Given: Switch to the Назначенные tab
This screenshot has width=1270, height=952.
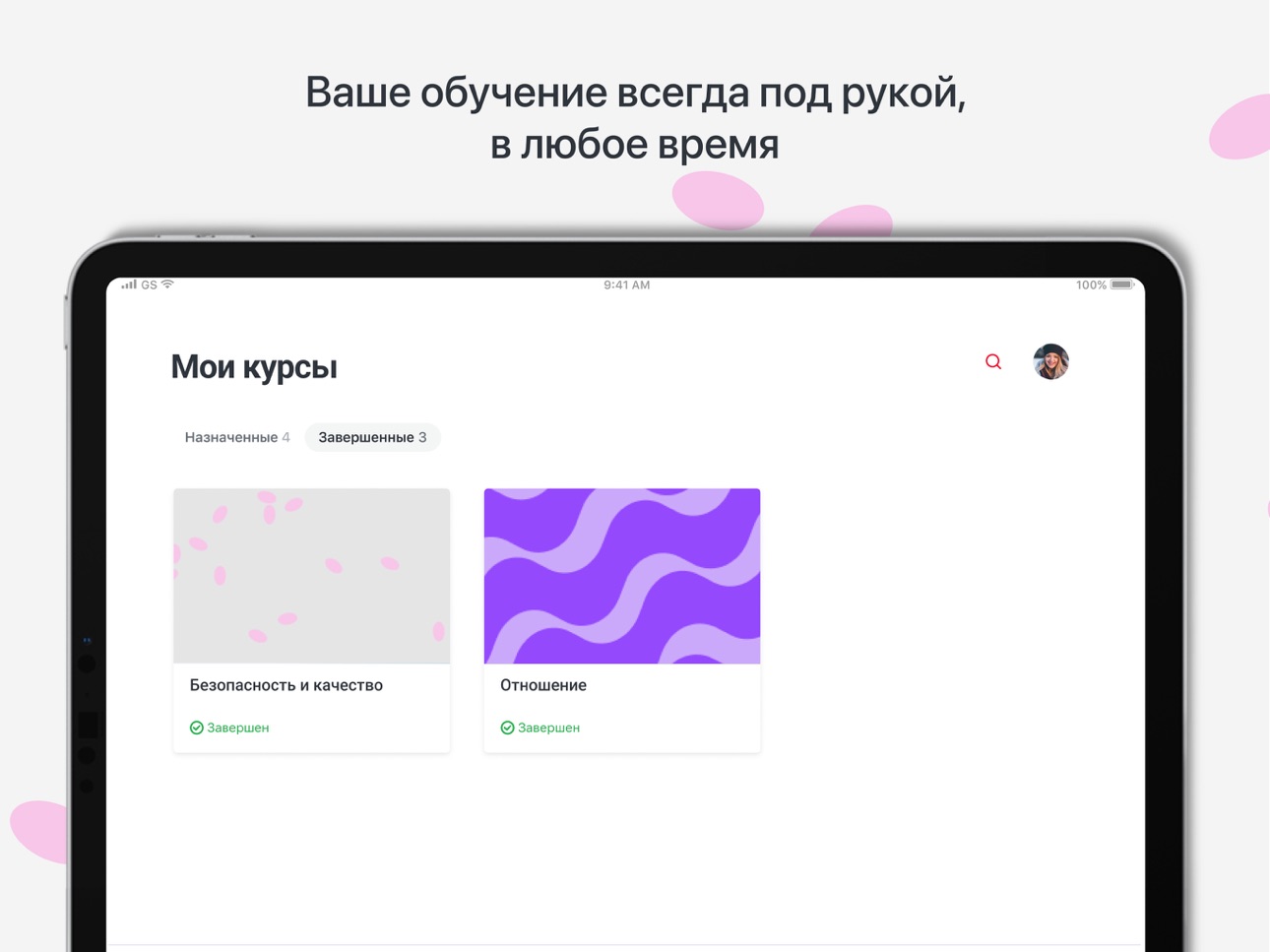Looking at the screenshot, I should 237,437.
